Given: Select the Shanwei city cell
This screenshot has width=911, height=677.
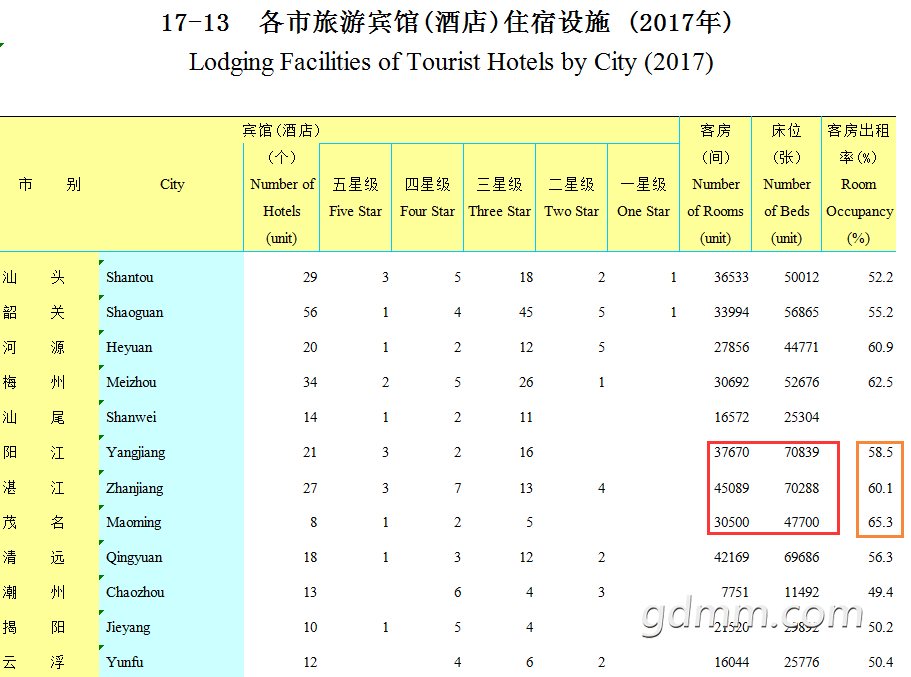Looking at the screenshot, I should pos(171,417).
